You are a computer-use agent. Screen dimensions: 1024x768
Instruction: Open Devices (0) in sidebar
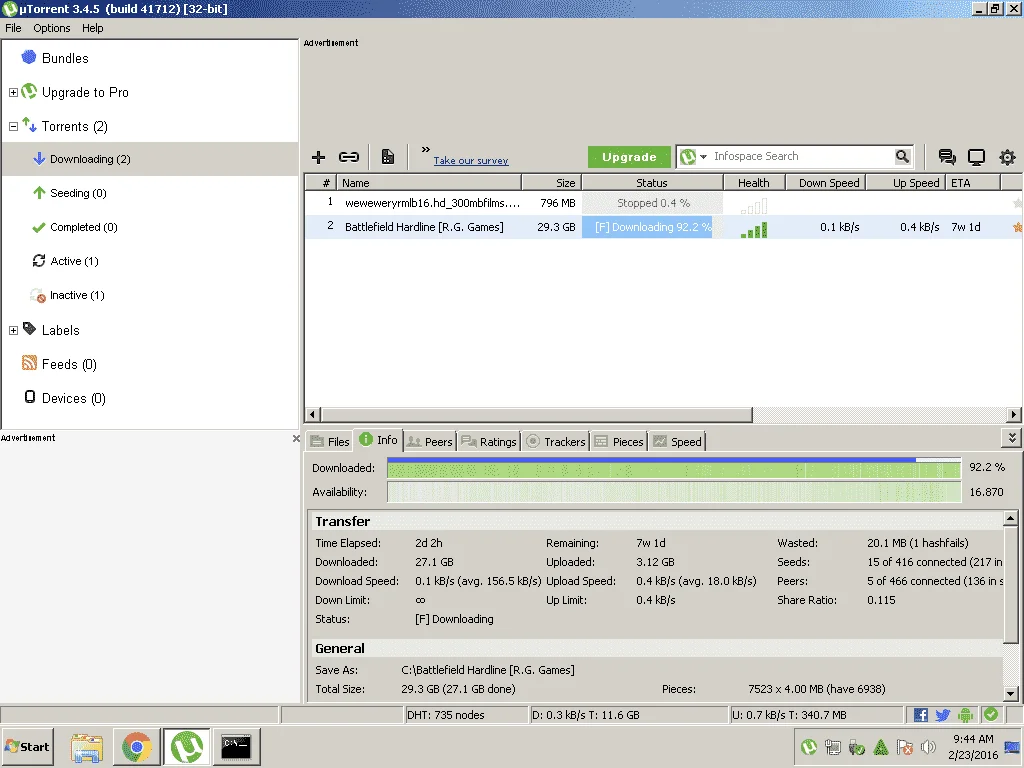pyautogui.click(x=73, y=398)
